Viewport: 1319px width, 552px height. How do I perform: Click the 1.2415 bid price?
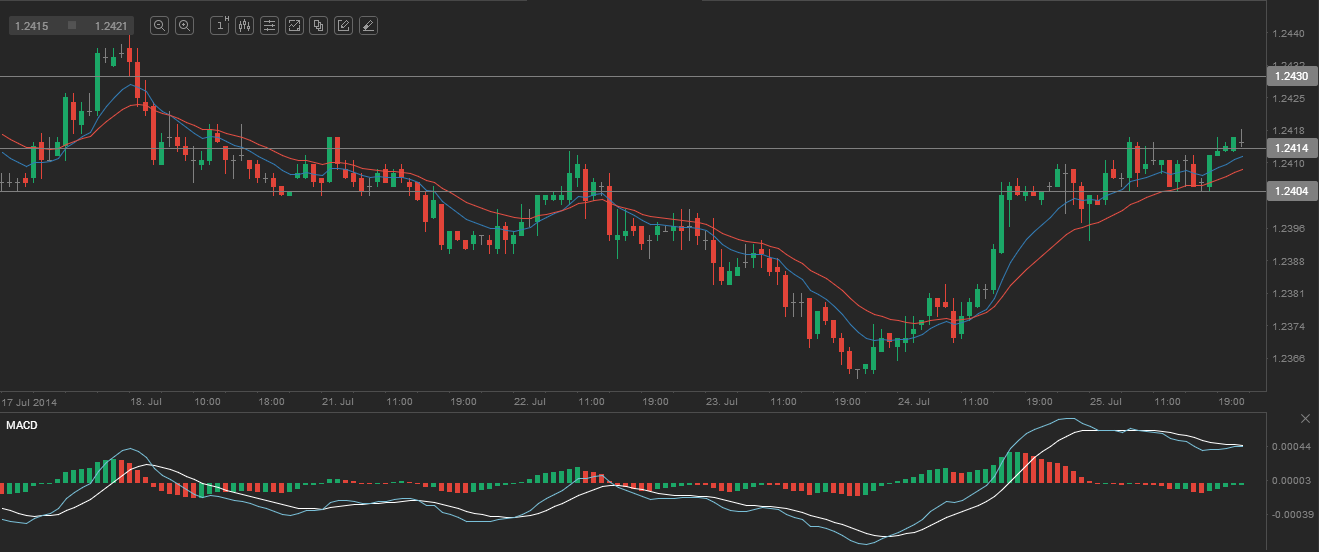(30, 26)
